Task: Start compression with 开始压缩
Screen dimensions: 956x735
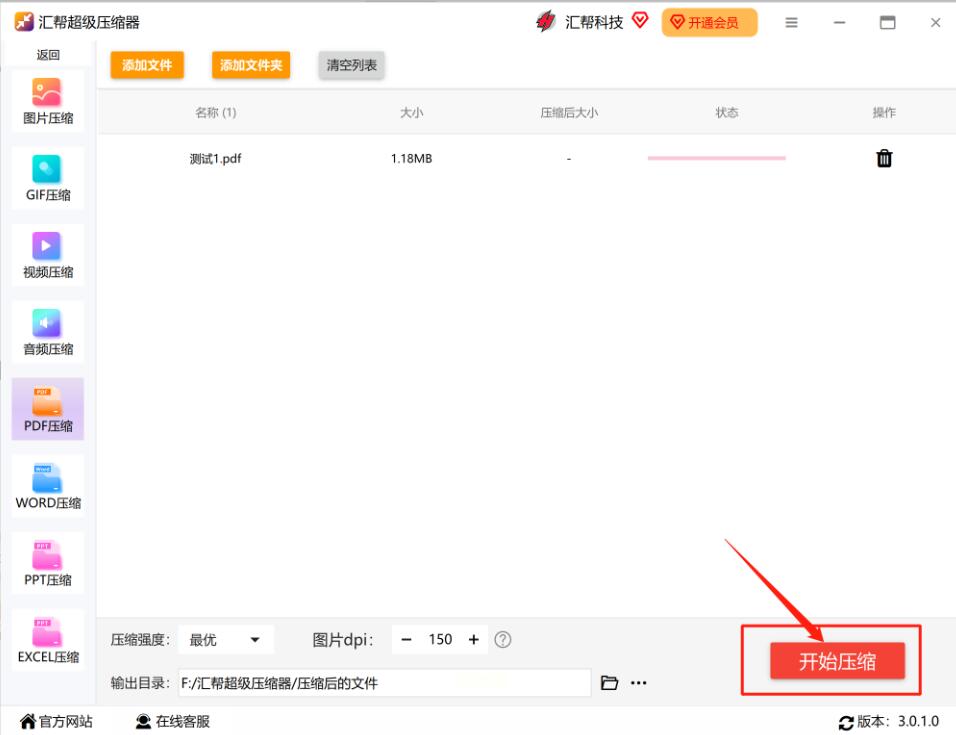Action: (x=837, y=661)
